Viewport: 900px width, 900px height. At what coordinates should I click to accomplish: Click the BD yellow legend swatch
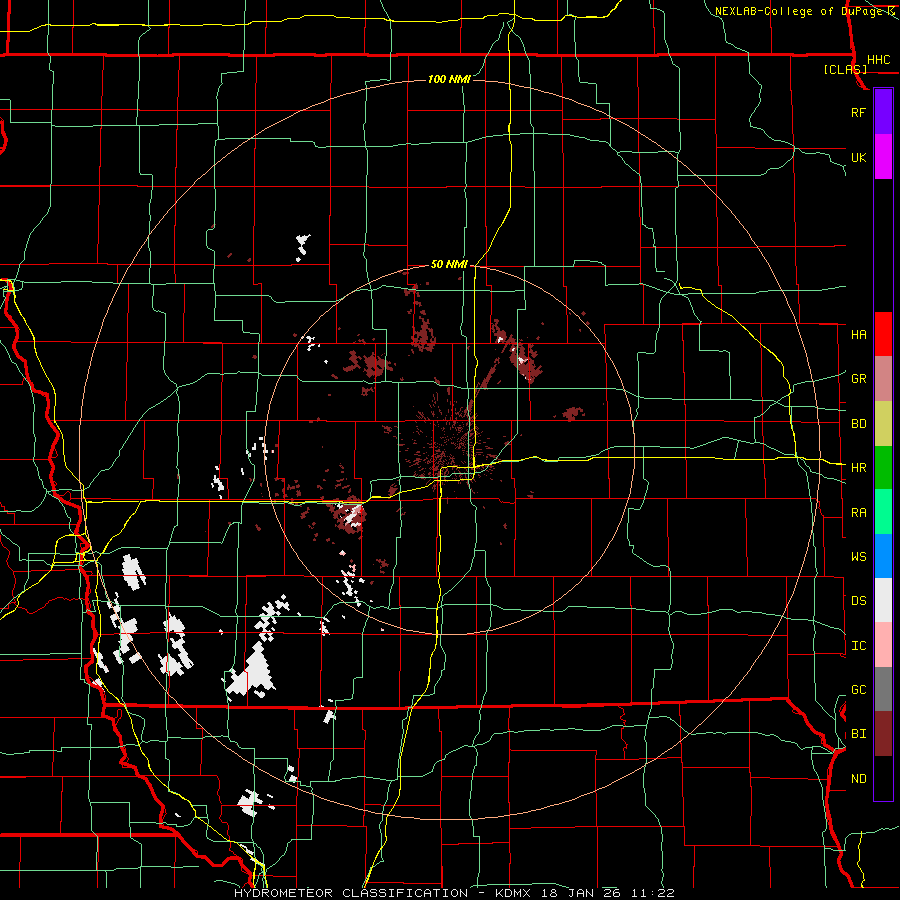pyautogui.click(x=883, y=423)
